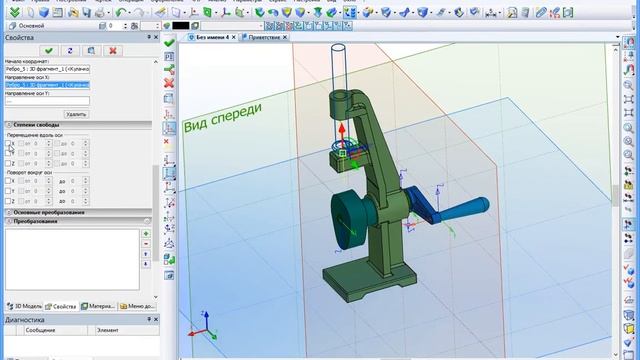Click the P parameters icon in automenu
640x360 pixels.
pos(169,56)
